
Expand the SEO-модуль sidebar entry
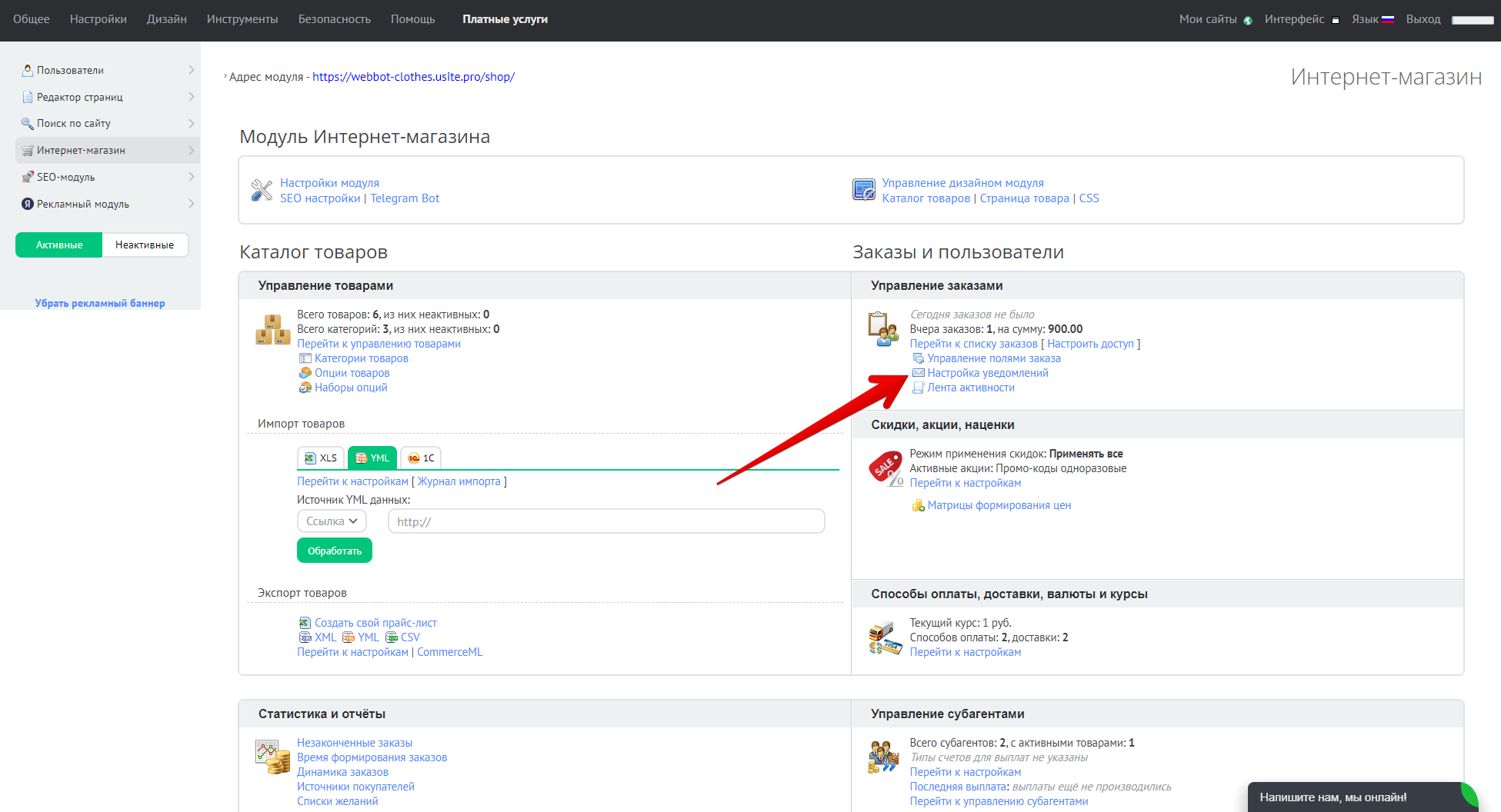[x=108, y=177]
